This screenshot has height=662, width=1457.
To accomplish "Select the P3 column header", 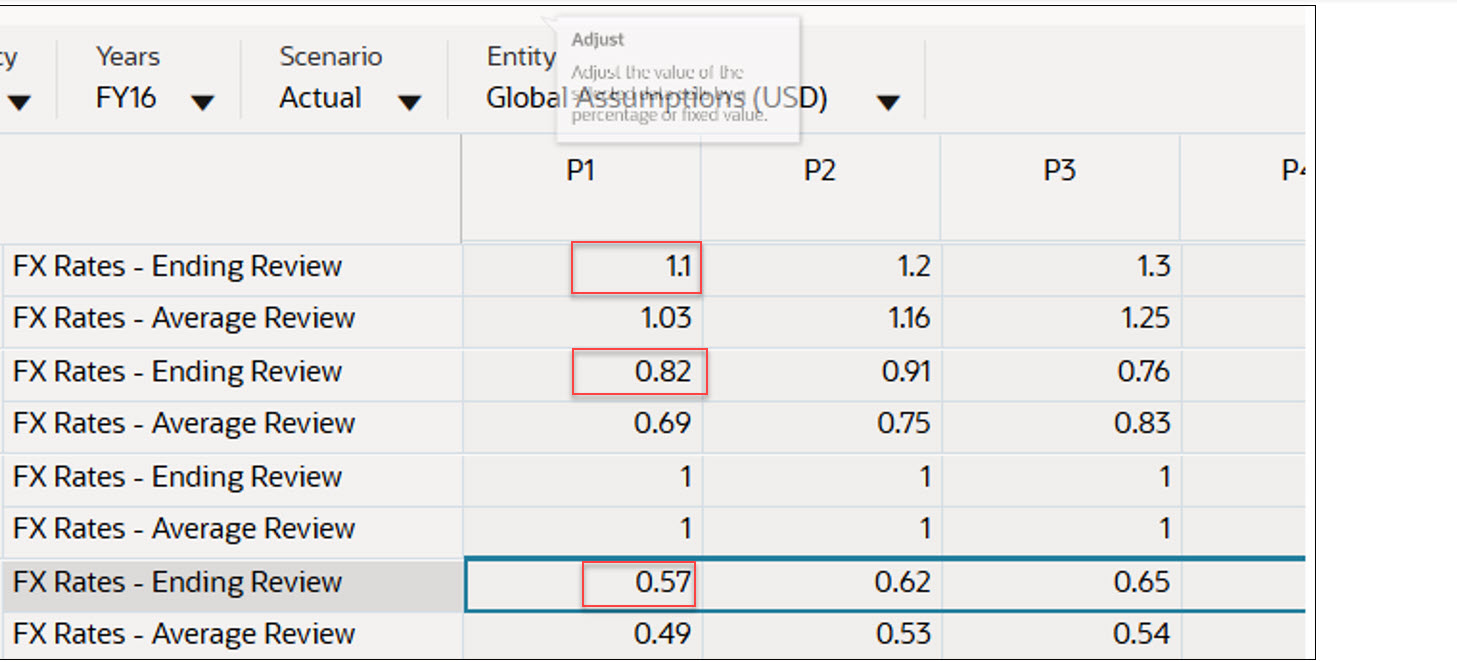I will pos(1062,171).
